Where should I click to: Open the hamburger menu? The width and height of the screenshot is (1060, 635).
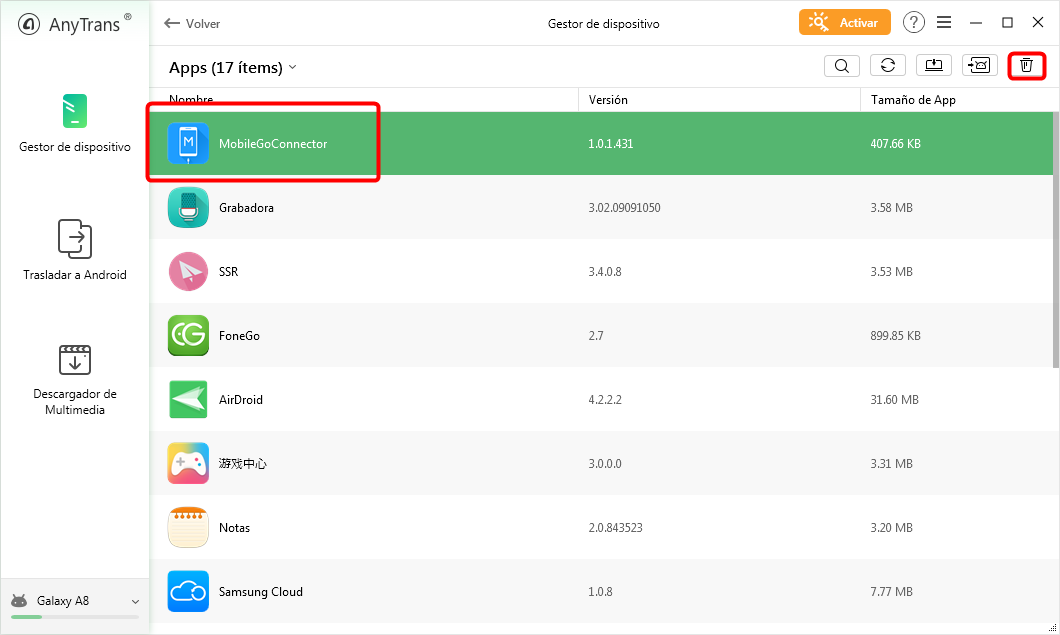pos(944,23)
